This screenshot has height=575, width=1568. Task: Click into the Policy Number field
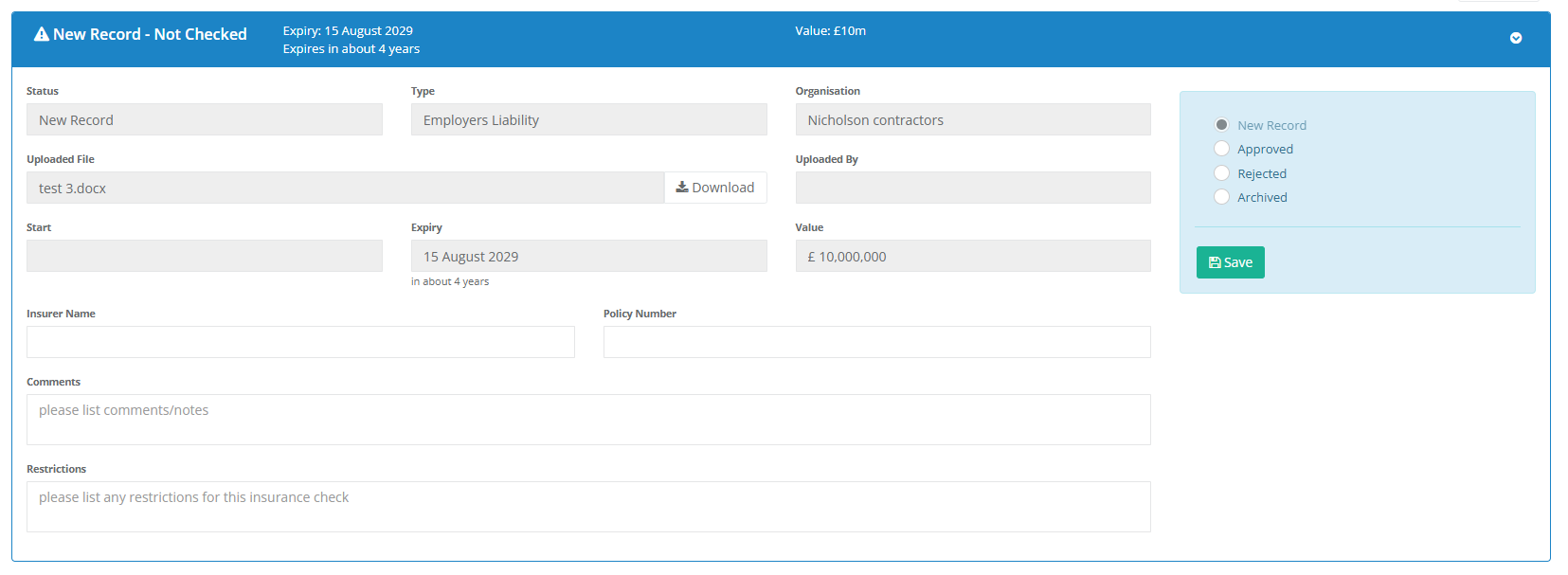(876, 342)
